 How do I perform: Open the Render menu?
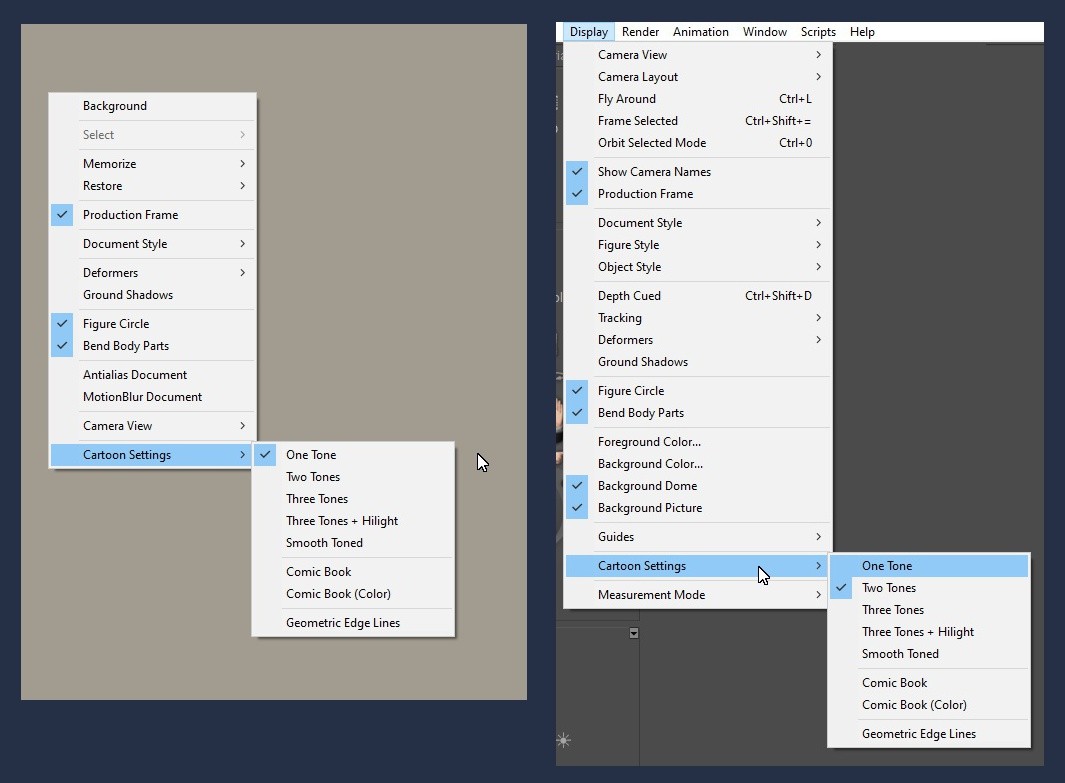(640, 32)
